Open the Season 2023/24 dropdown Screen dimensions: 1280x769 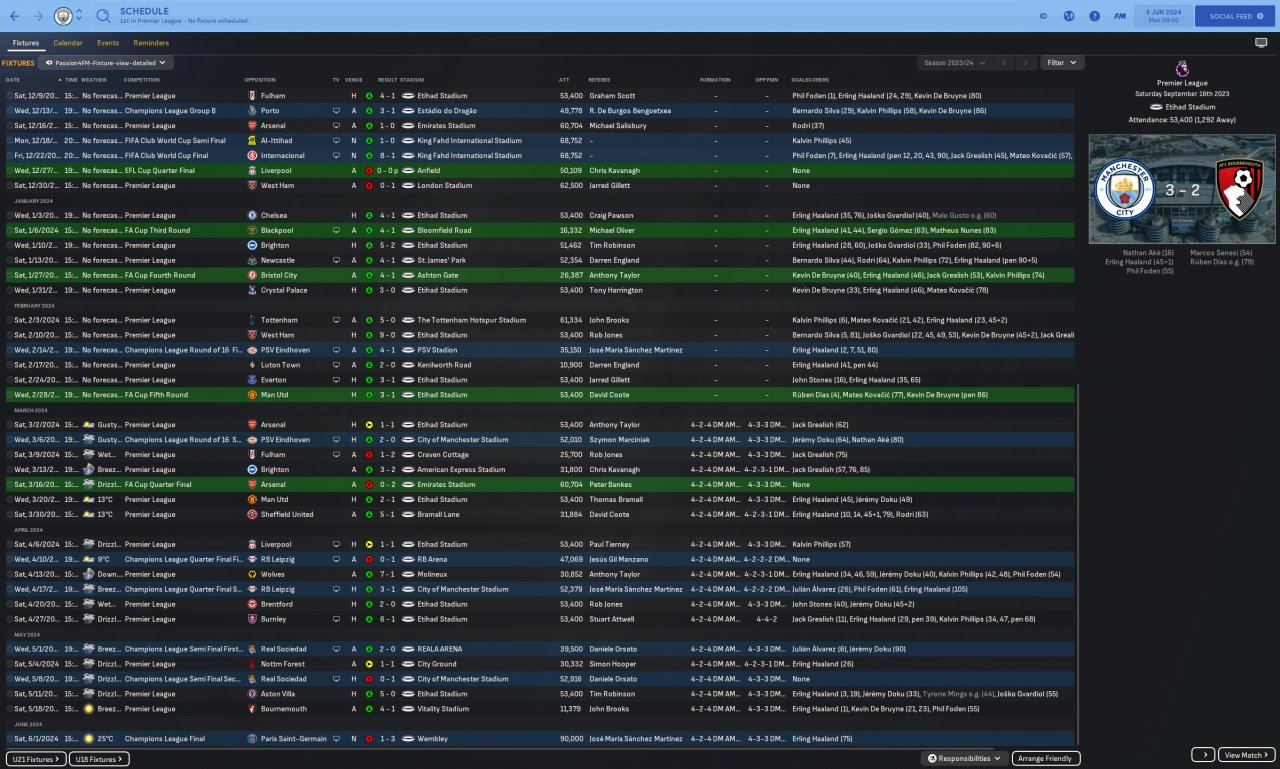[x=954, y=63]
